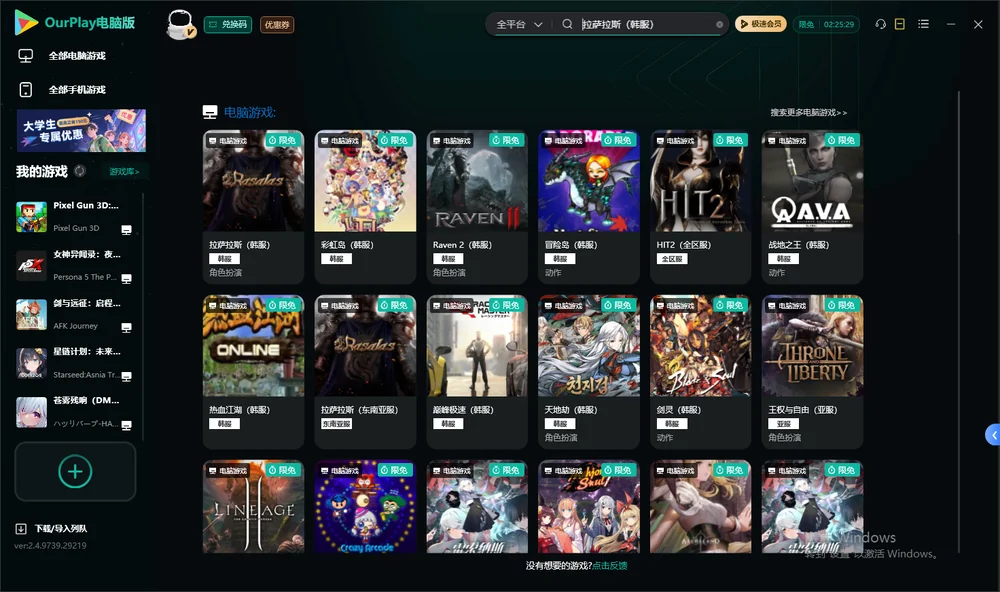Viewport: 1000px width, 592px height.
Task: Click the 优惠券 button
Action: coord(277,25)
